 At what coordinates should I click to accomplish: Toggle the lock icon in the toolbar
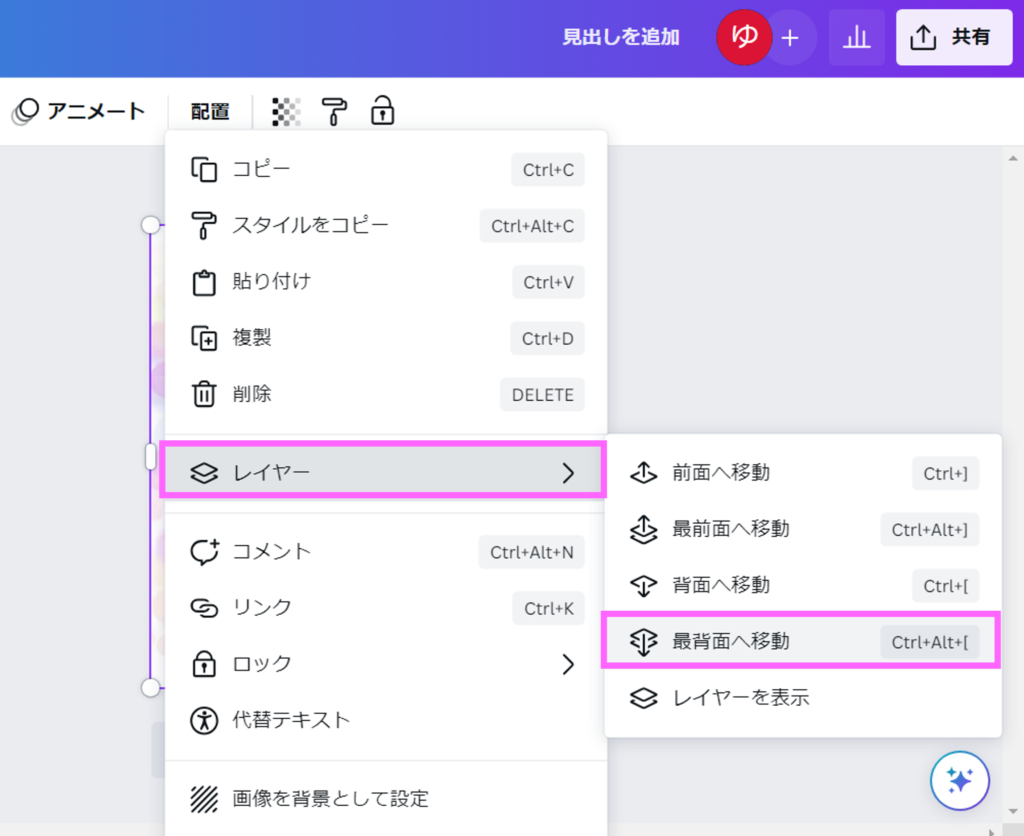[x=382, y=111]
